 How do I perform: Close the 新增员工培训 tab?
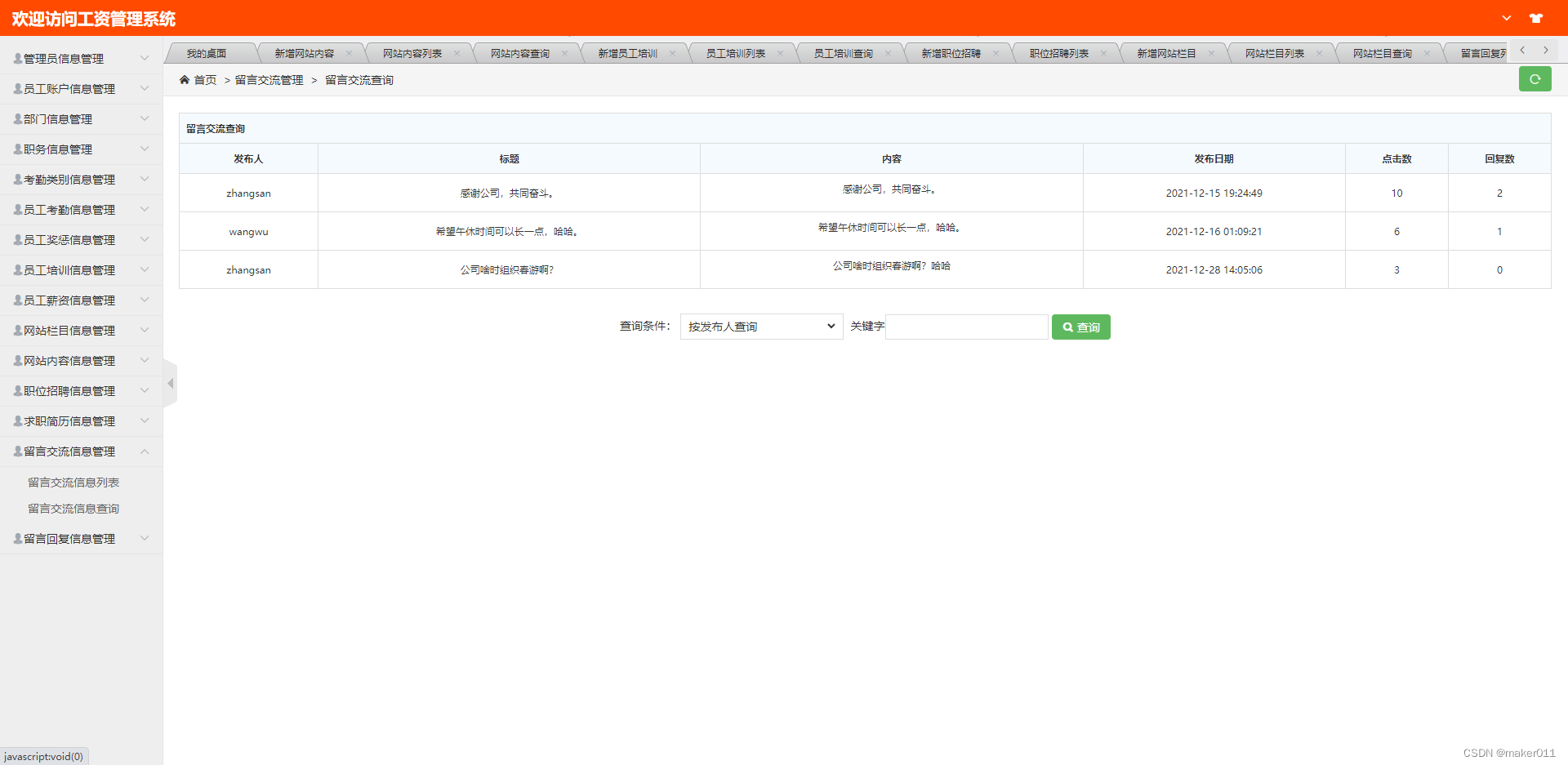[x=672, y=54]
